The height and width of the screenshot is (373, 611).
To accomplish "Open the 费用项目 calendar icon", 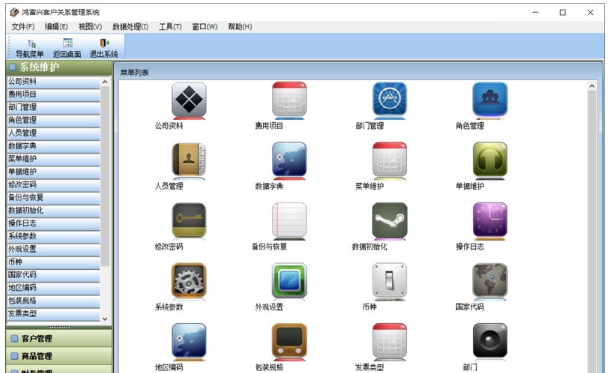I will point(289,99).
